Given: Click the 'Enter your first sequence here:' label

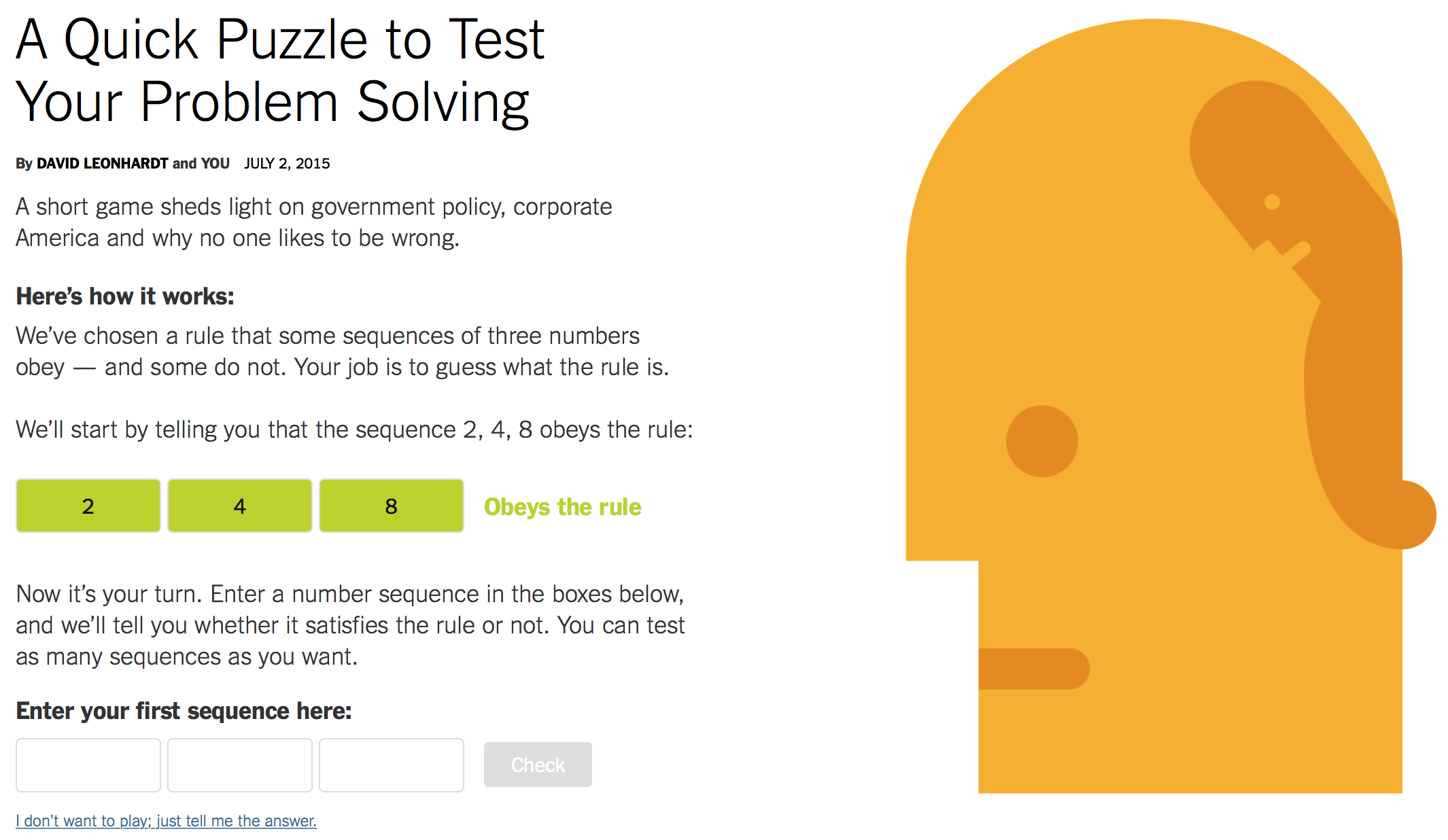Looking at the screenshot, I should click(183, 711).
